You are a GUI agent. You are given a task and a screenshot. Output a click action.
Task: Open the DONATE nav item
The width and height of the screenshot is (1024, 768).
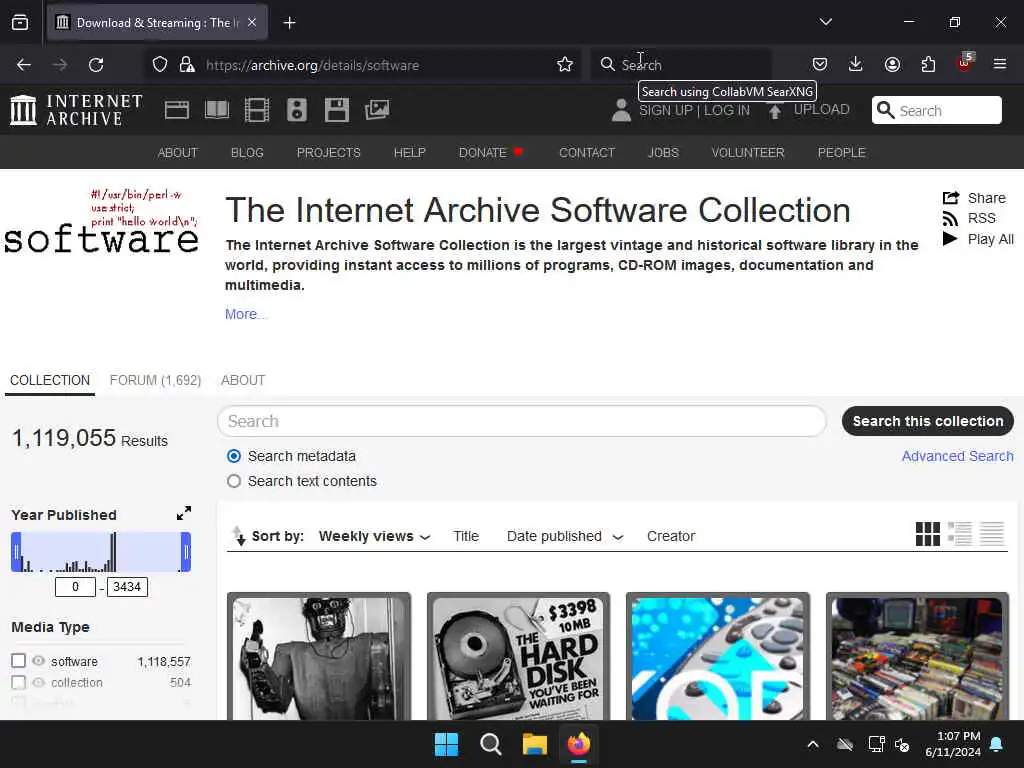coord(490,152)
